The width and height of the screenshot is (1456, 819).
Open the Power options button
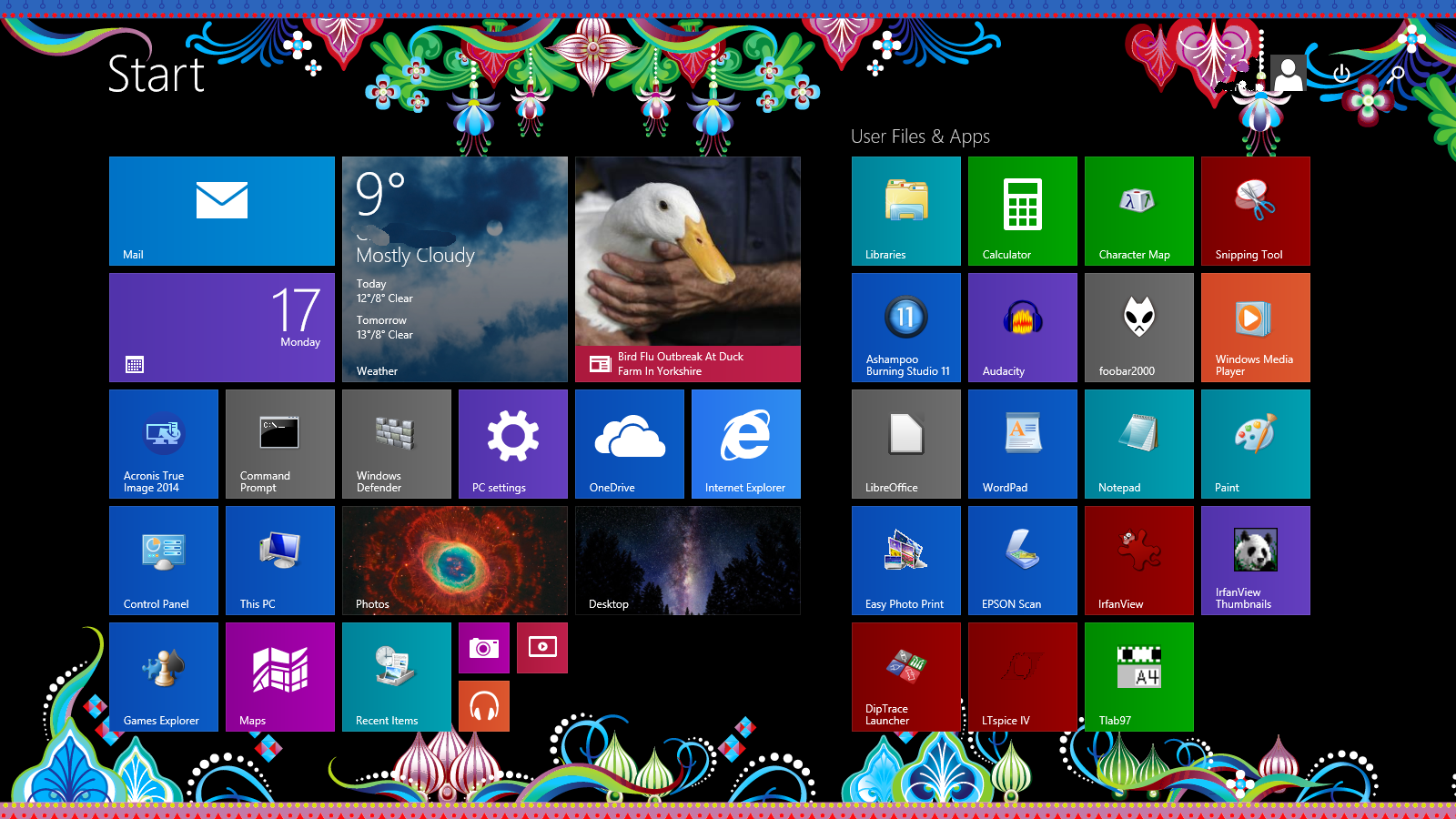pos(1341,74)
